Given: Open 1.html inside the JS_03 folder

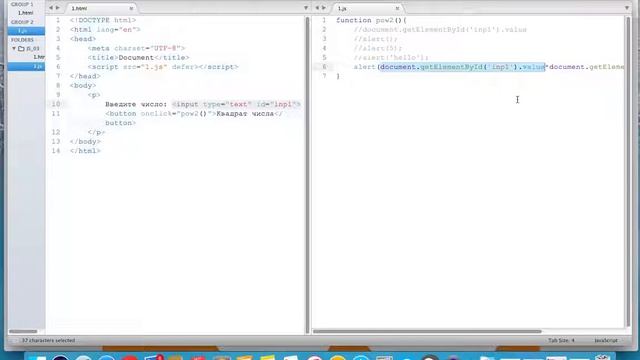Looking at the screenshot, I should [x=39, y=57].
